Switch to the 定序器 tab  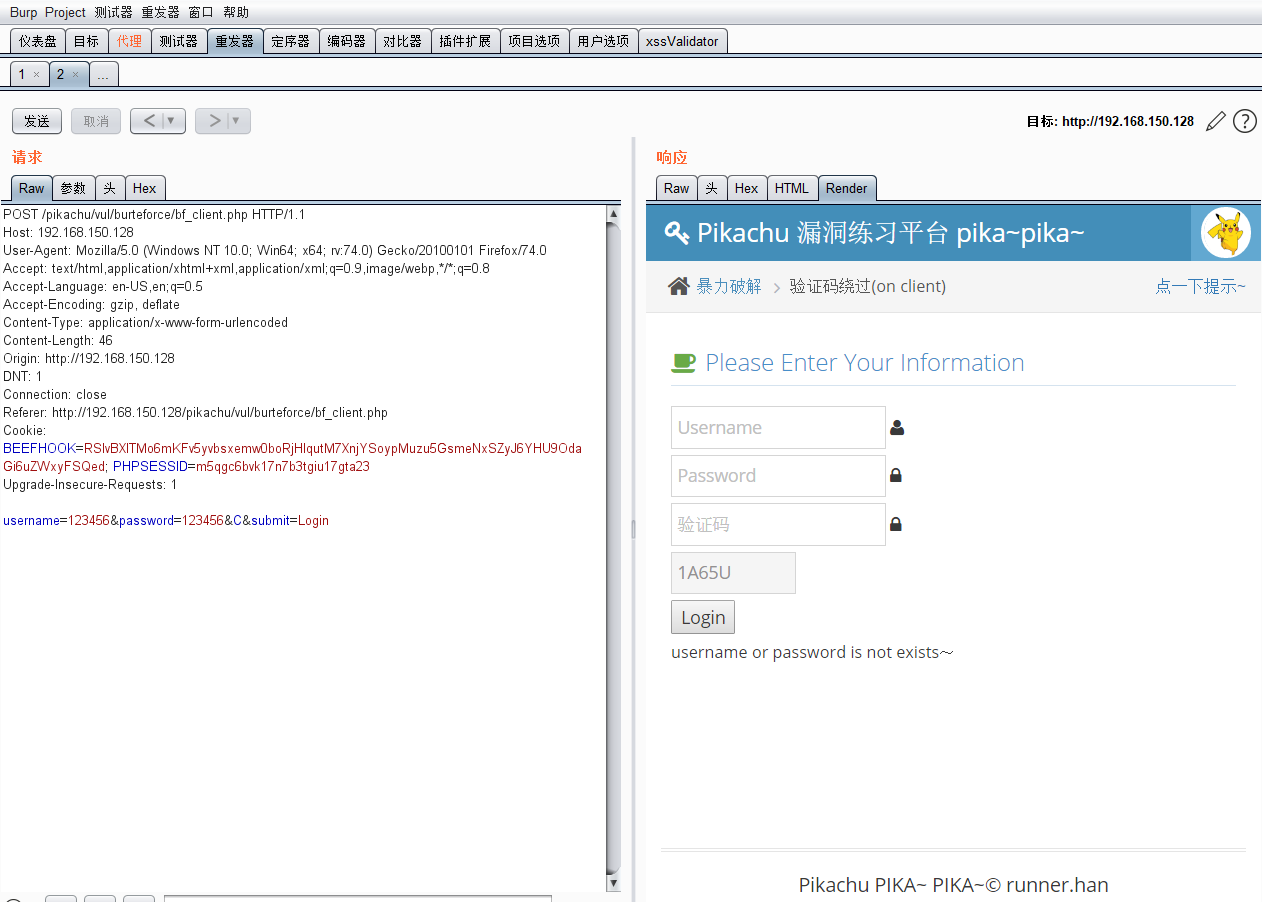point(291,41)
